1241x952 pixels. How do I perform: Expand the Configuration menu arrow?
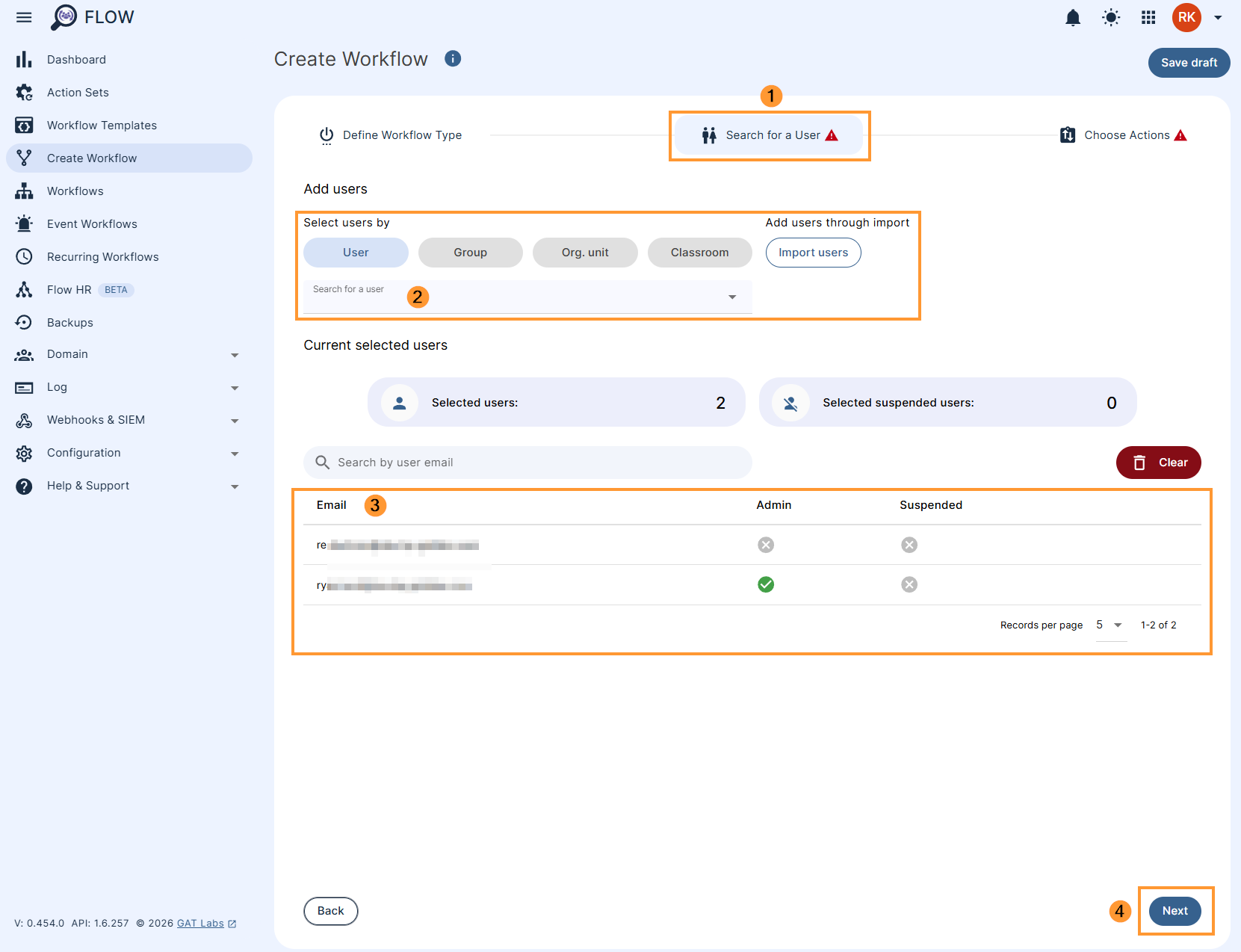(235, 454)
